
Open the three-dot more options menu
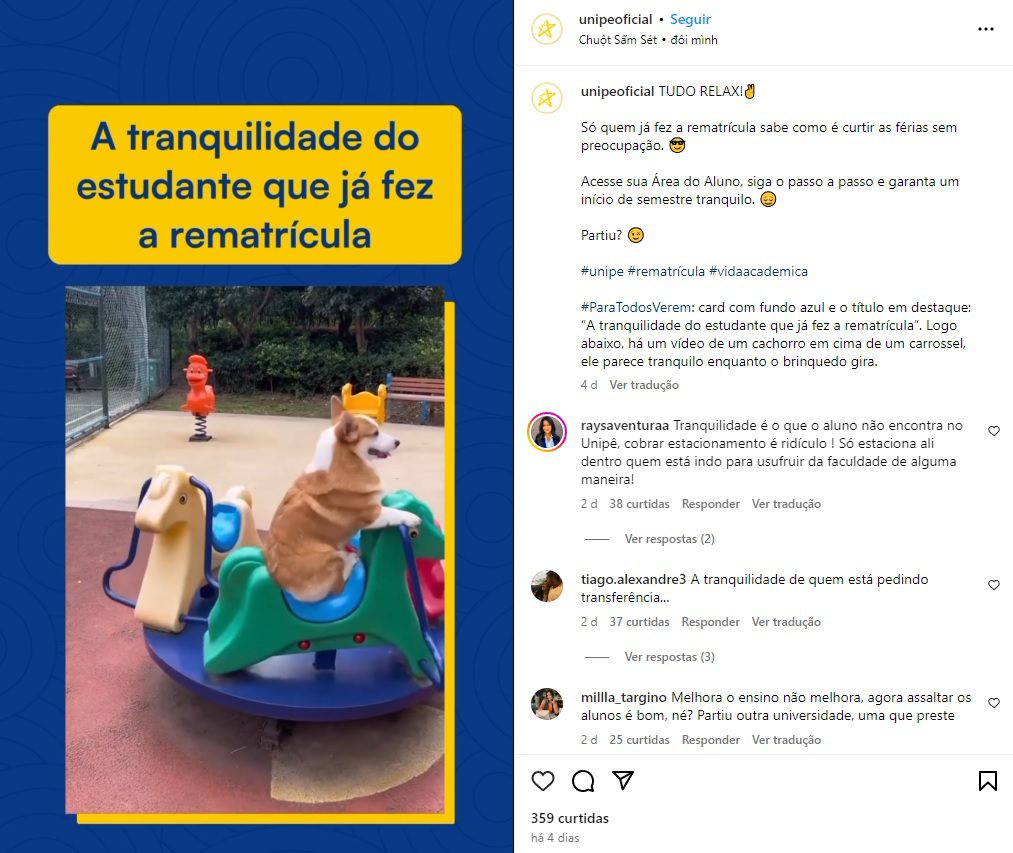986,29
